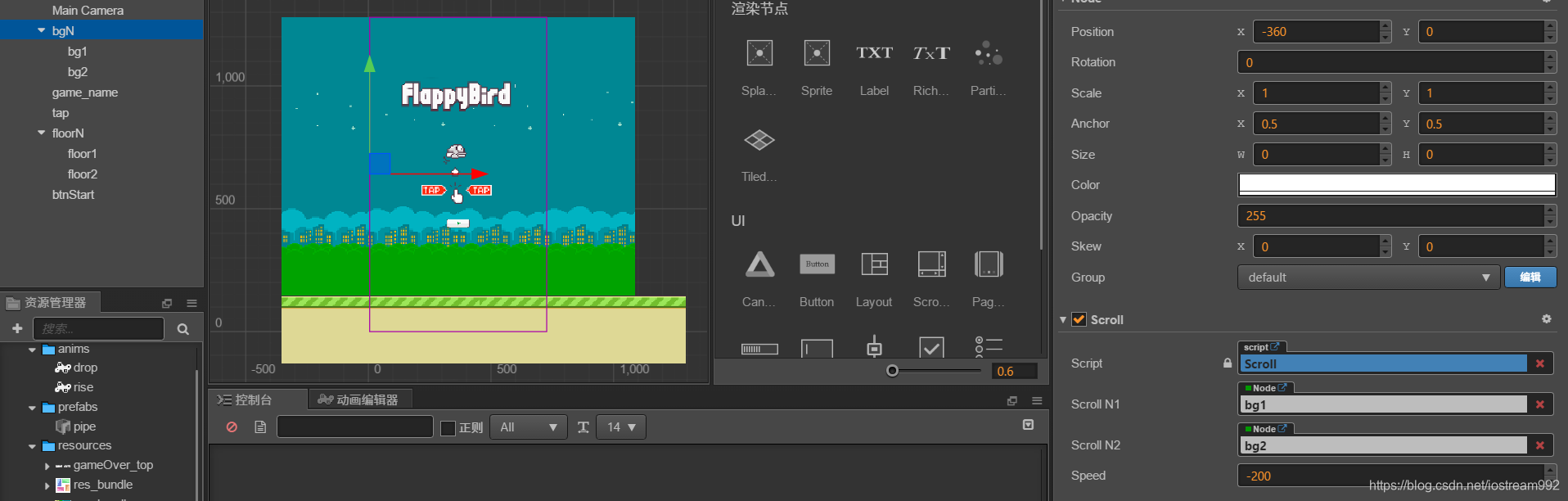Image resolution: width=1568 pixels, height=501 pixels.
Task: Select the Main Camera node
Action: tap(88, 10)
